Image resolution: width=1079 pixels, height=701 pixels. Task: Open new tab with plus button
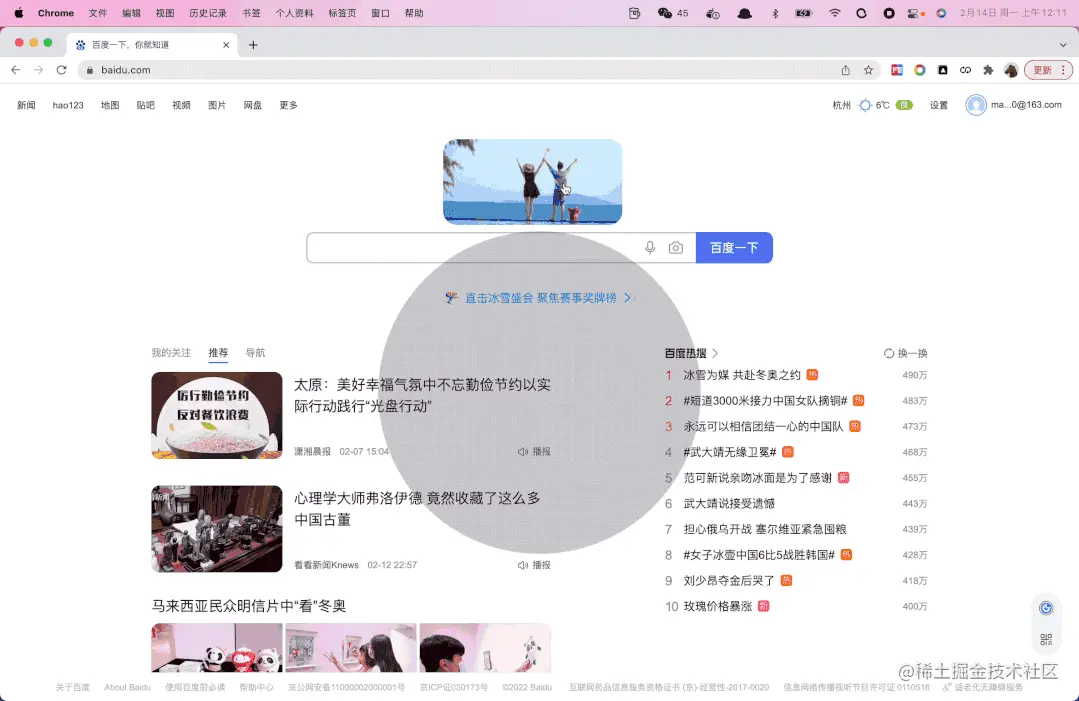click(253, 45)
